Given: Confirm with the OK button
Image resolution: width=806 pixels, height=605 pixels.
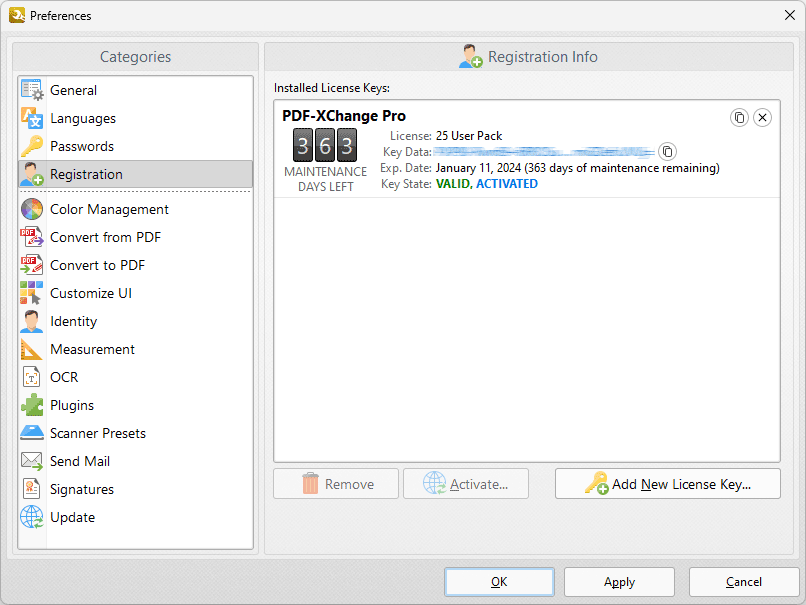Looking at the screenshot, I should [499, 582].
